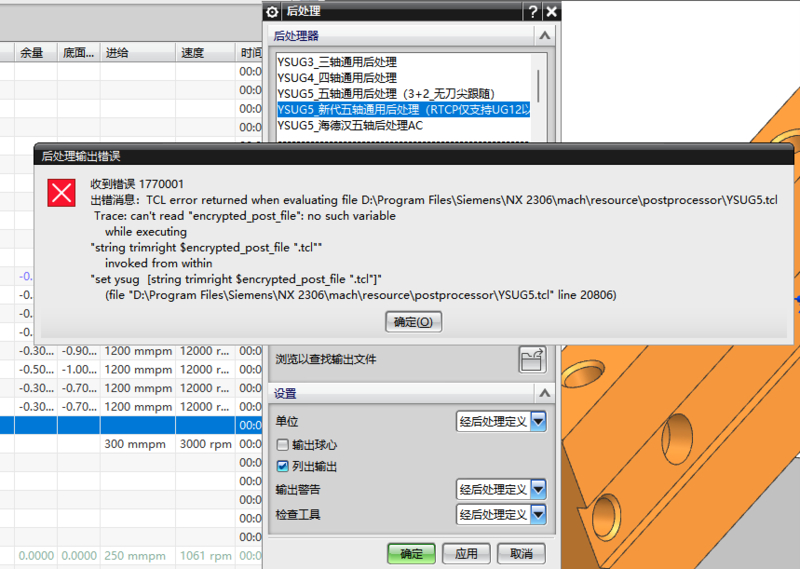The height and width of the screenshot is (569, 800).
Task: Select YSUG5_新代五轴通用后处理 RTCP entry
Action: click(403, 110)
